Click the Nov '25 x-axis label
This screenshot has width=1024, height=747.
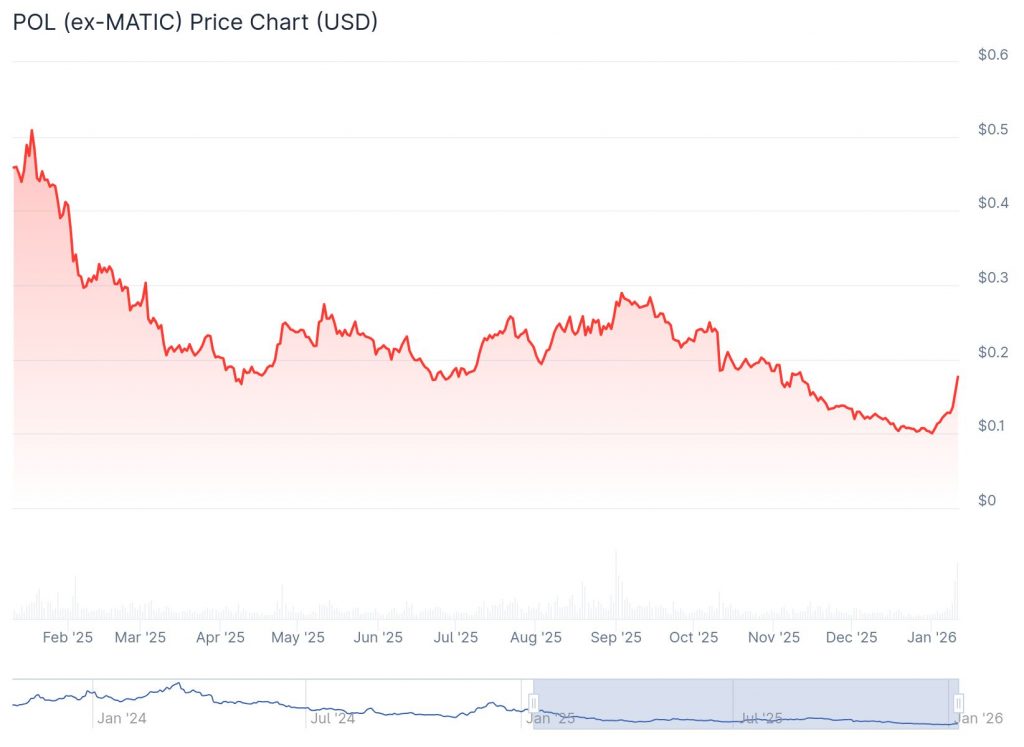[774, 636]
